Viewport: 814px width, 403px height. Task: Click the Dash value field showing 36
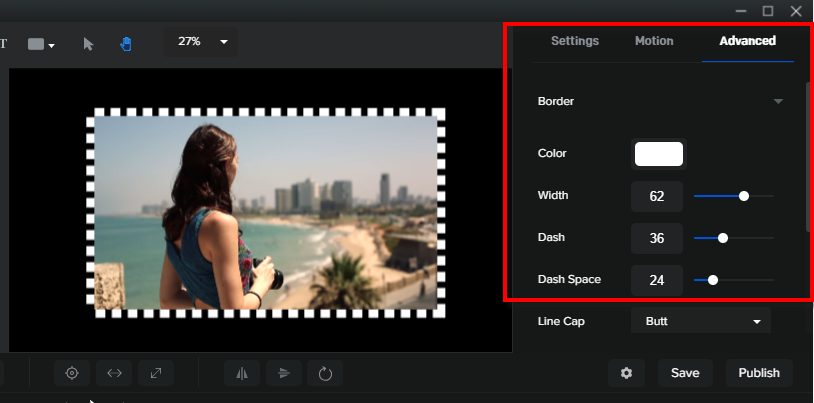coord(657,238)
